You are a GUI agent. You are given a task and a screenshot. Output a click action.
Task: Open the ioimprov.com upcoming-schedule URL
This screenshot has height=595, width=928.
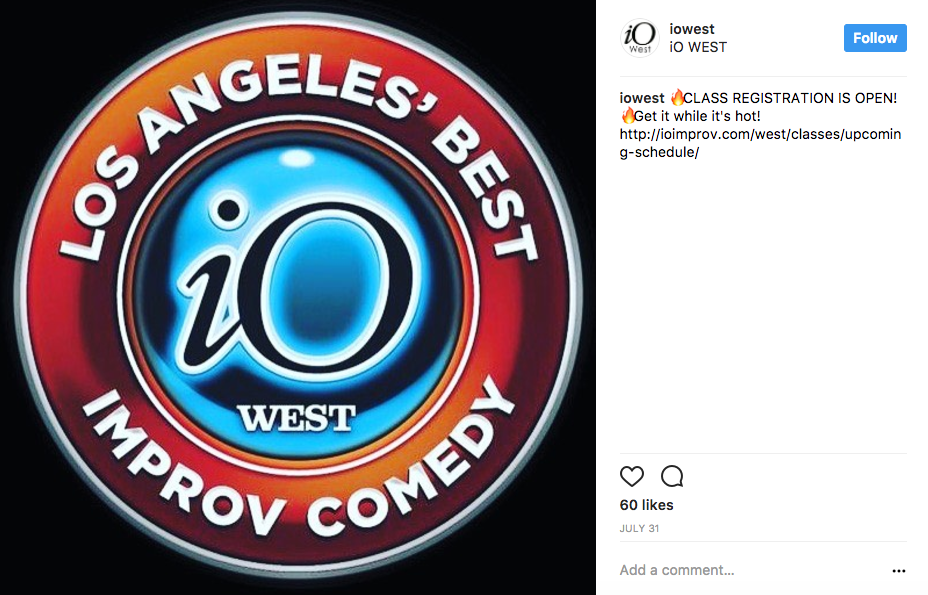pyautogui.click(x=761, y=143)
